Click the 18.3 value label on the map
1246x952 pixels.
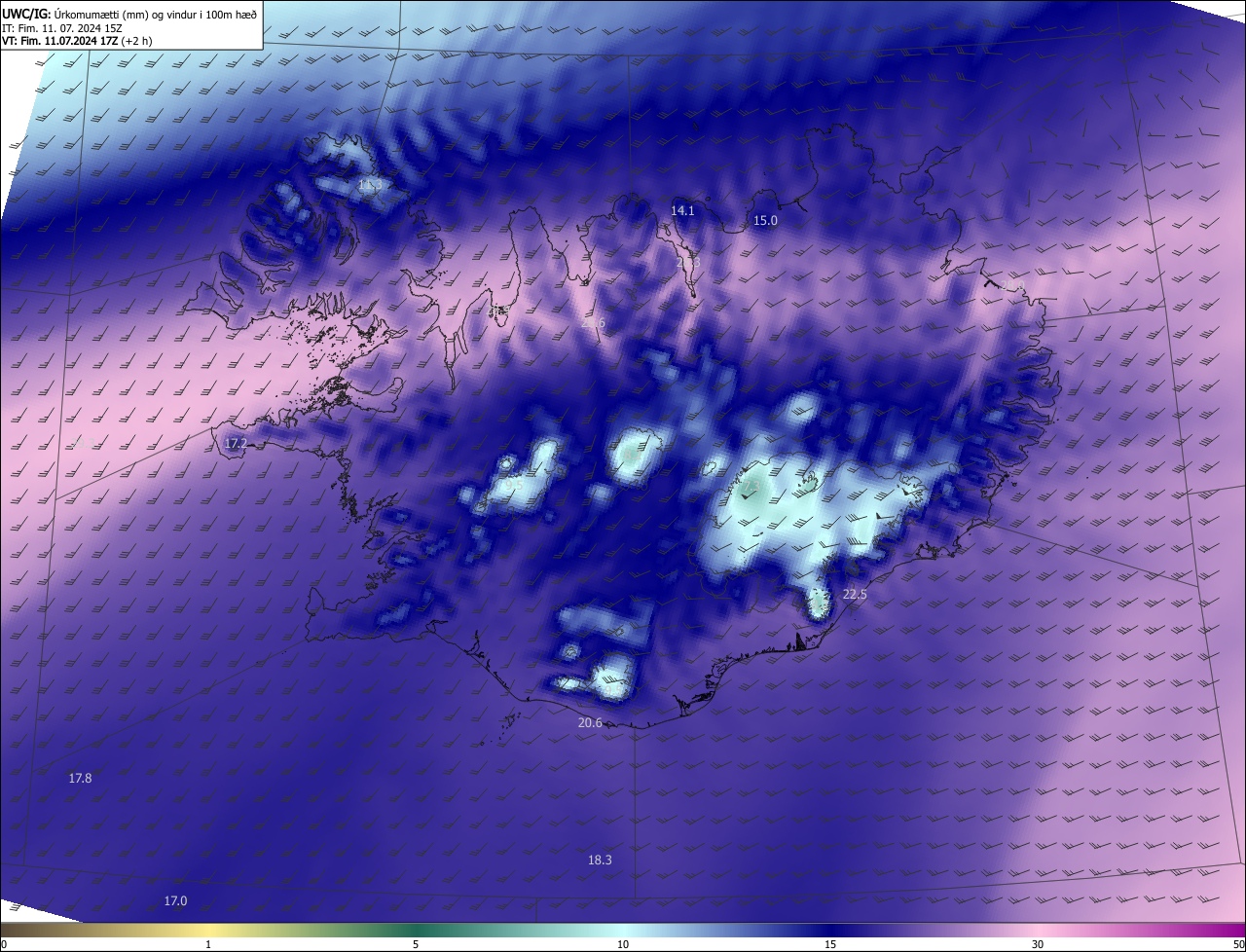(600, 860)
